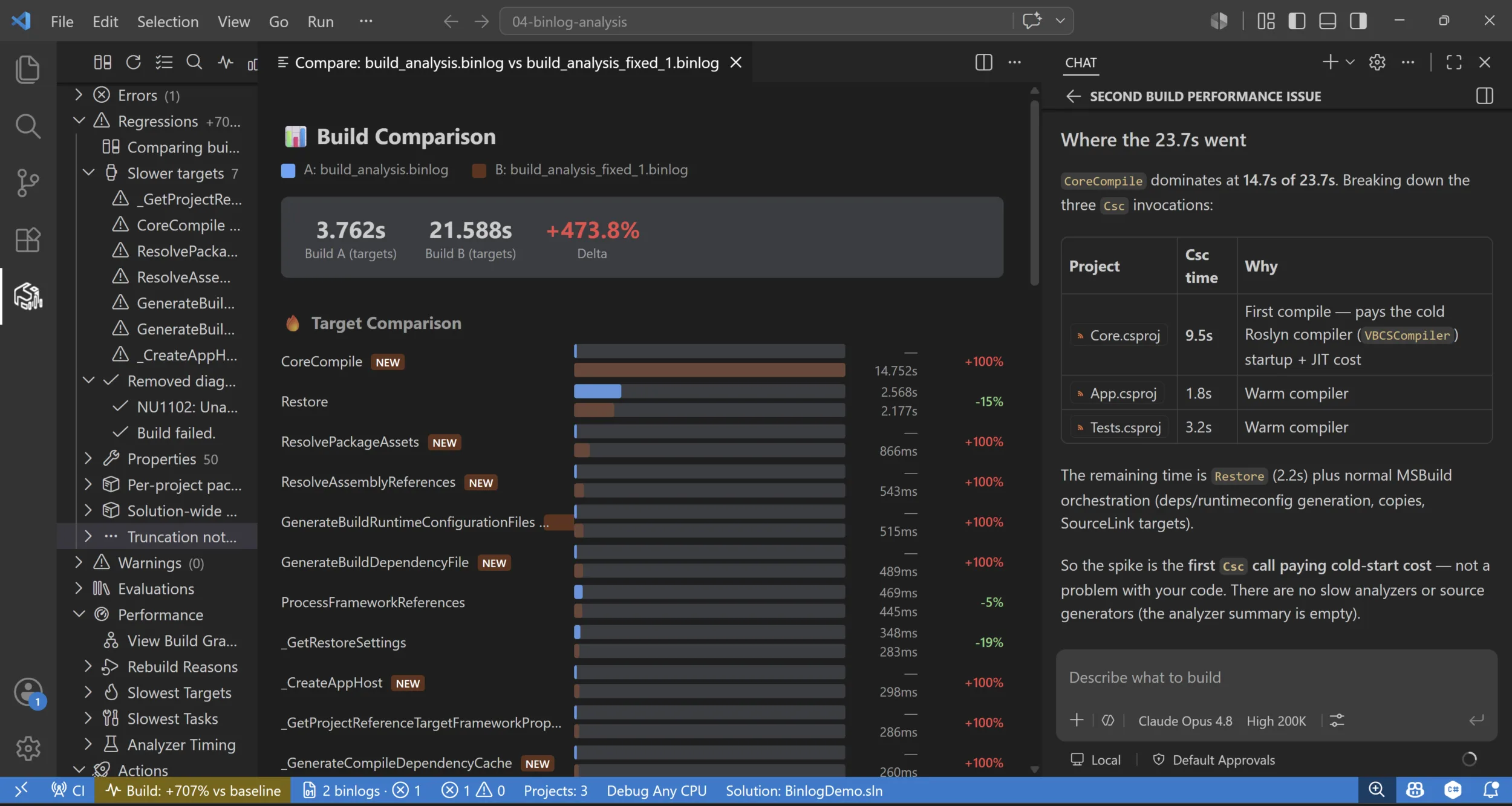Open chat tool configuration sliders icon
This screenshot has height=806, width=1512.
(1337, 720)
